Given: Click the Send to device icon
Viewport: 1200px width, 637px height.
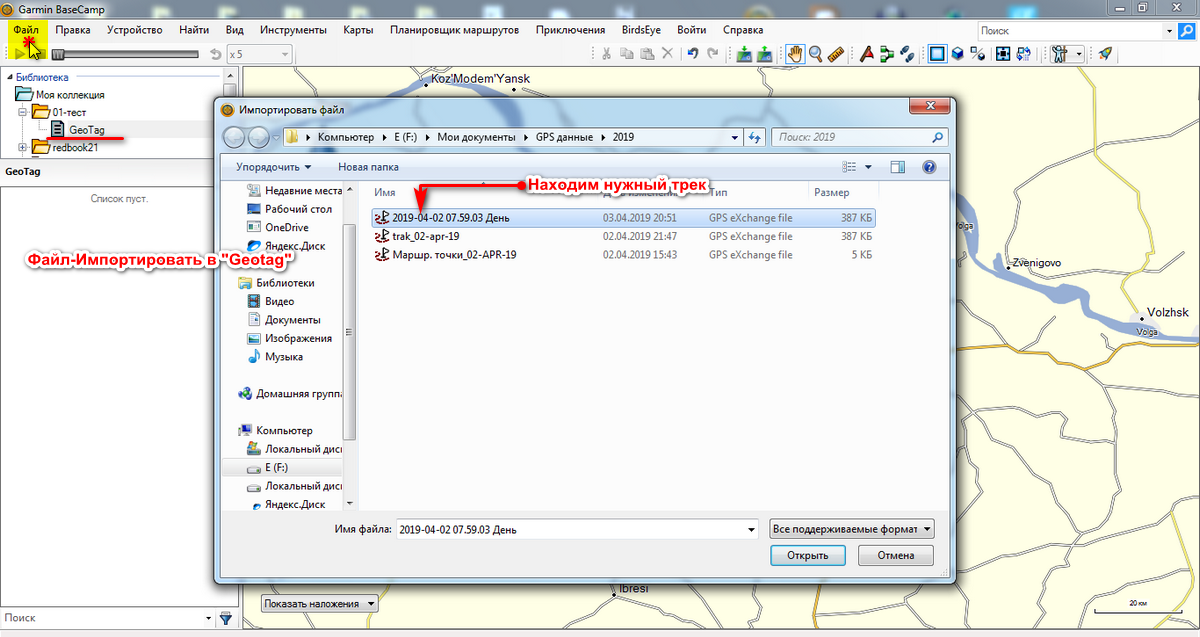Looking at the screenshot, I should 744,54.
